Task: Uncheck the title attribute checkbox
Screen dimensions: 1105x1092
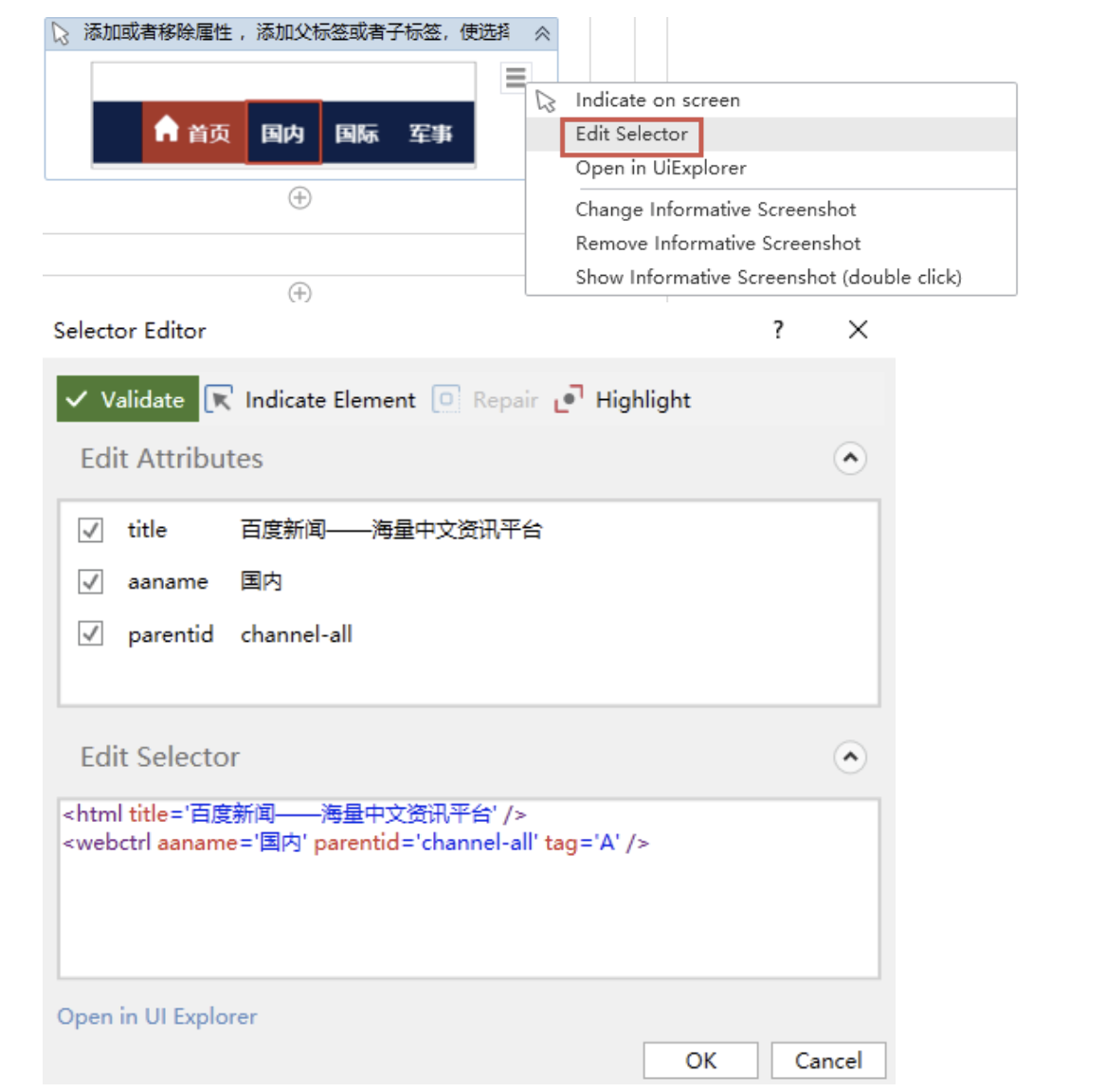Action: 90,530
